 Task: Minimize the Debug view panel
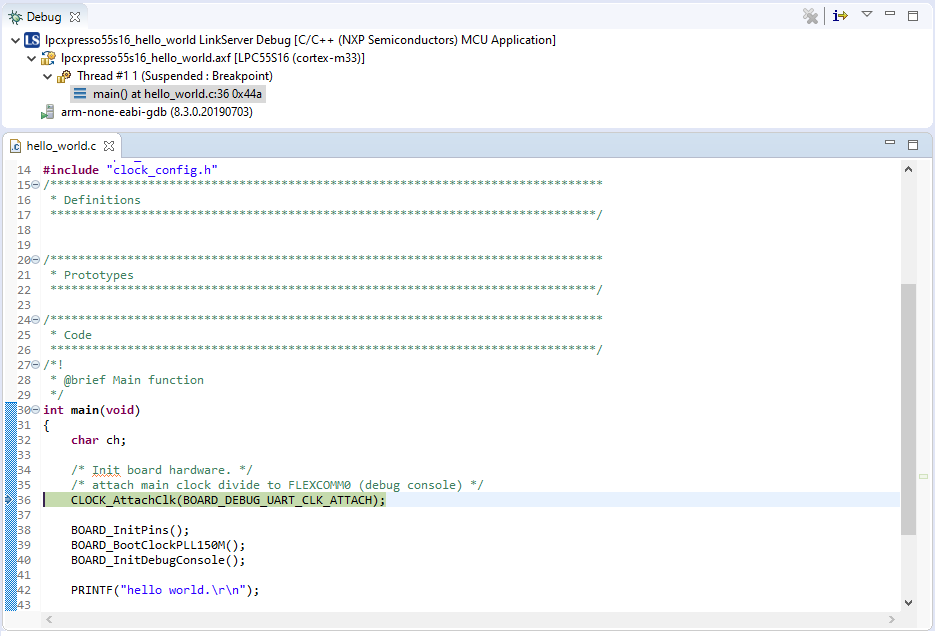[x=890, y=15]
